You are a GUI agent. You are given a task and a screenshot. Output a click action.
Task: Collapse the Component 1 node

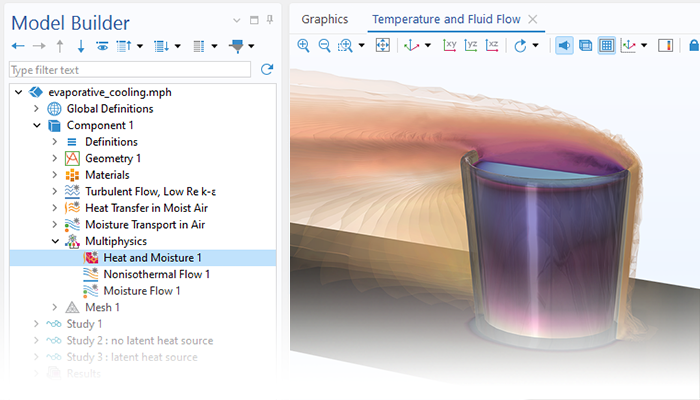37,125
